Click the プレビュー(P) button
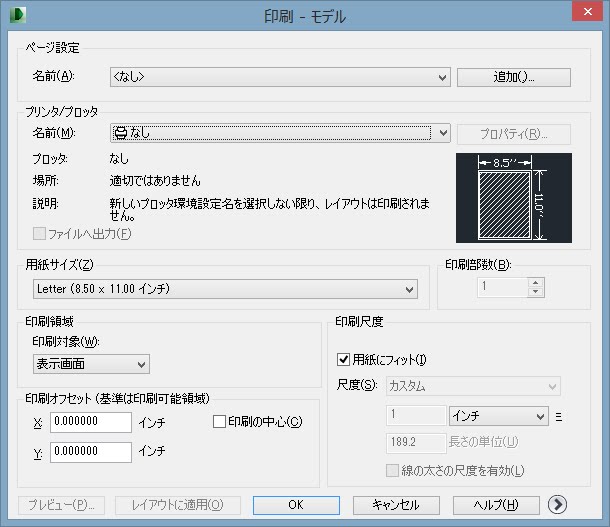This screenshot has width=610, height=527. [x=61, y=505]
